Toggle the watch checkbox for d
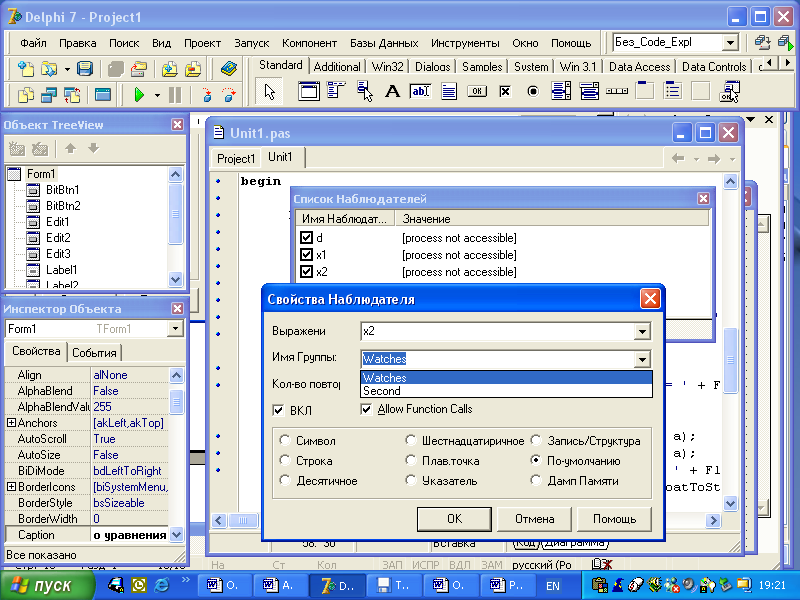 coord(306,237)
